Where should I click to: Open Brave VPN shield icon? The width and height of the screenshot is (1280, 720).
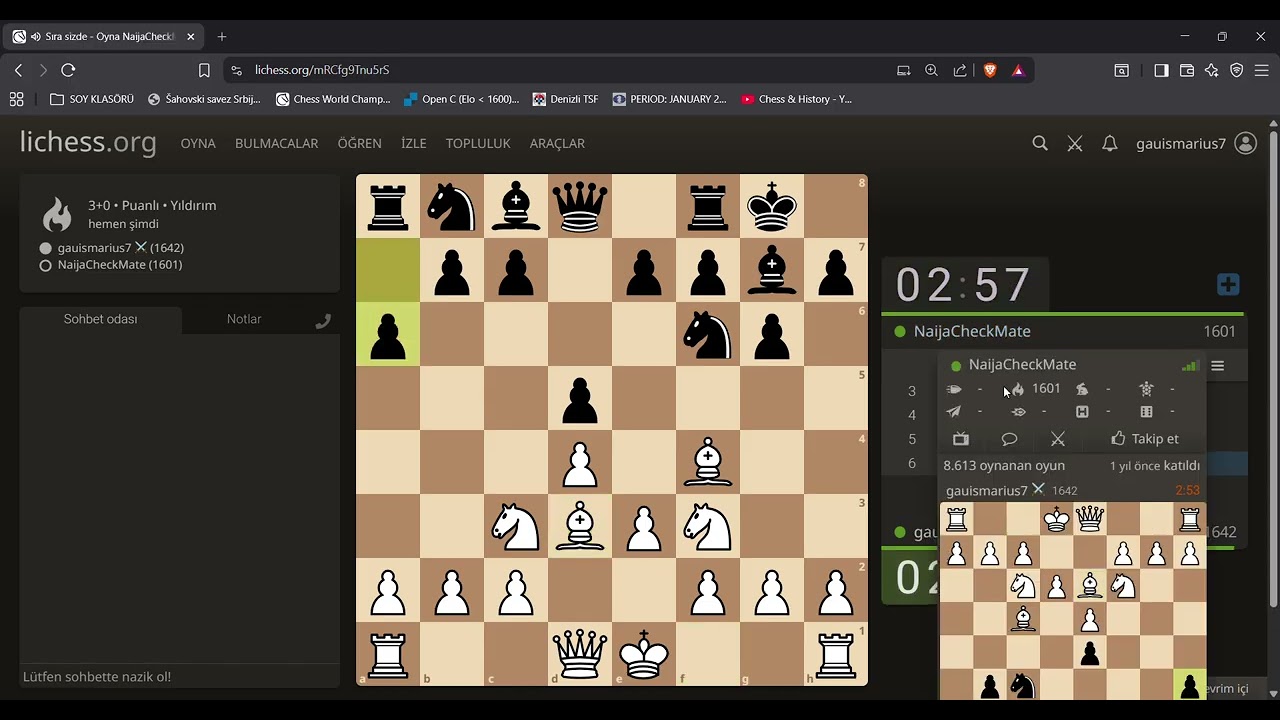pos(1237,70)
